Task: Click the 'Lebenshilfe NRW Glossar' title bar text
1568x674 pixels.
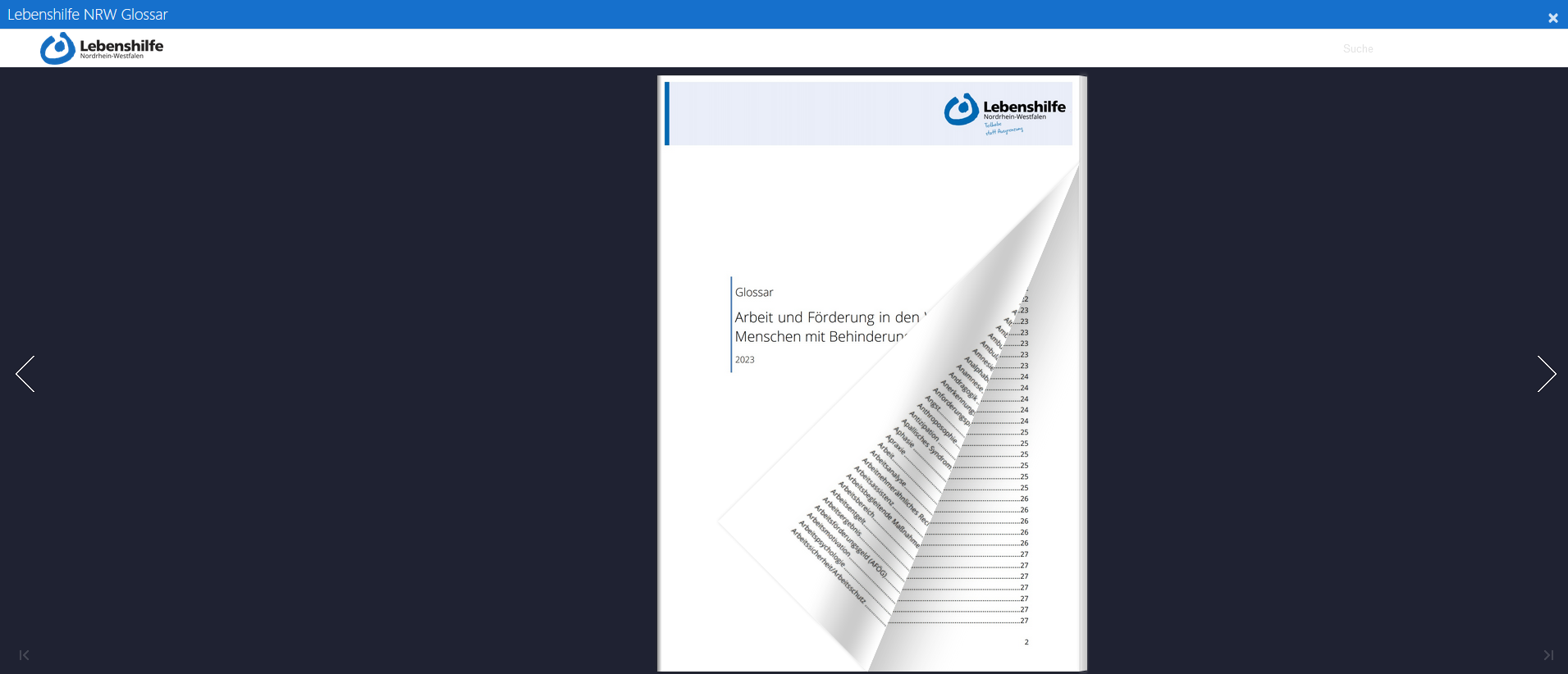Action: [x=88, y=15]
